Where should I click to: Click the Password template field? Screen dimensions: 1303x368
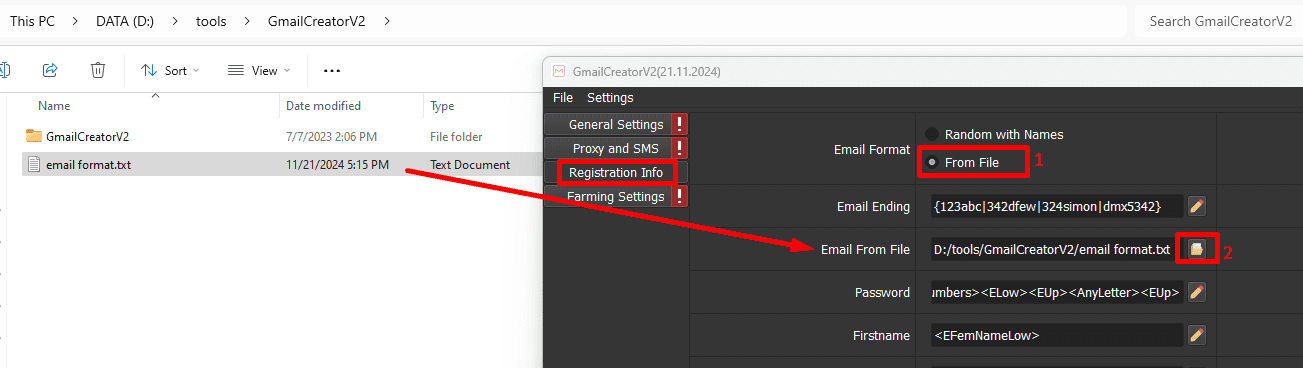pyautogui.click(x=1057, y=293)
